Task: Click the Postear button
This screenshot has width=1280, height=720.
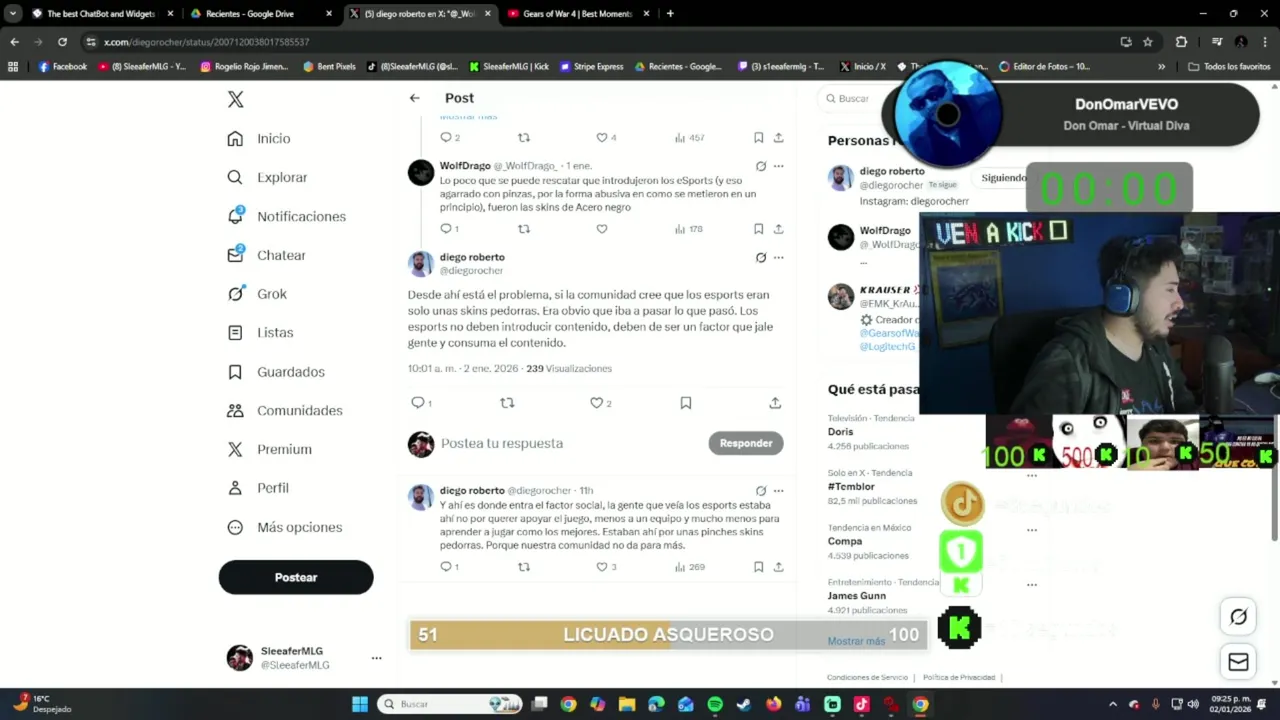Action: tap(296, 577)
